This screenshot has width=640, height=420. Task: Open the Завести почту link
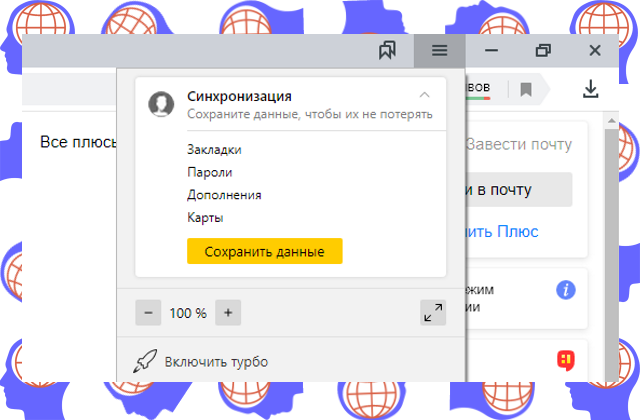(519, 144)
